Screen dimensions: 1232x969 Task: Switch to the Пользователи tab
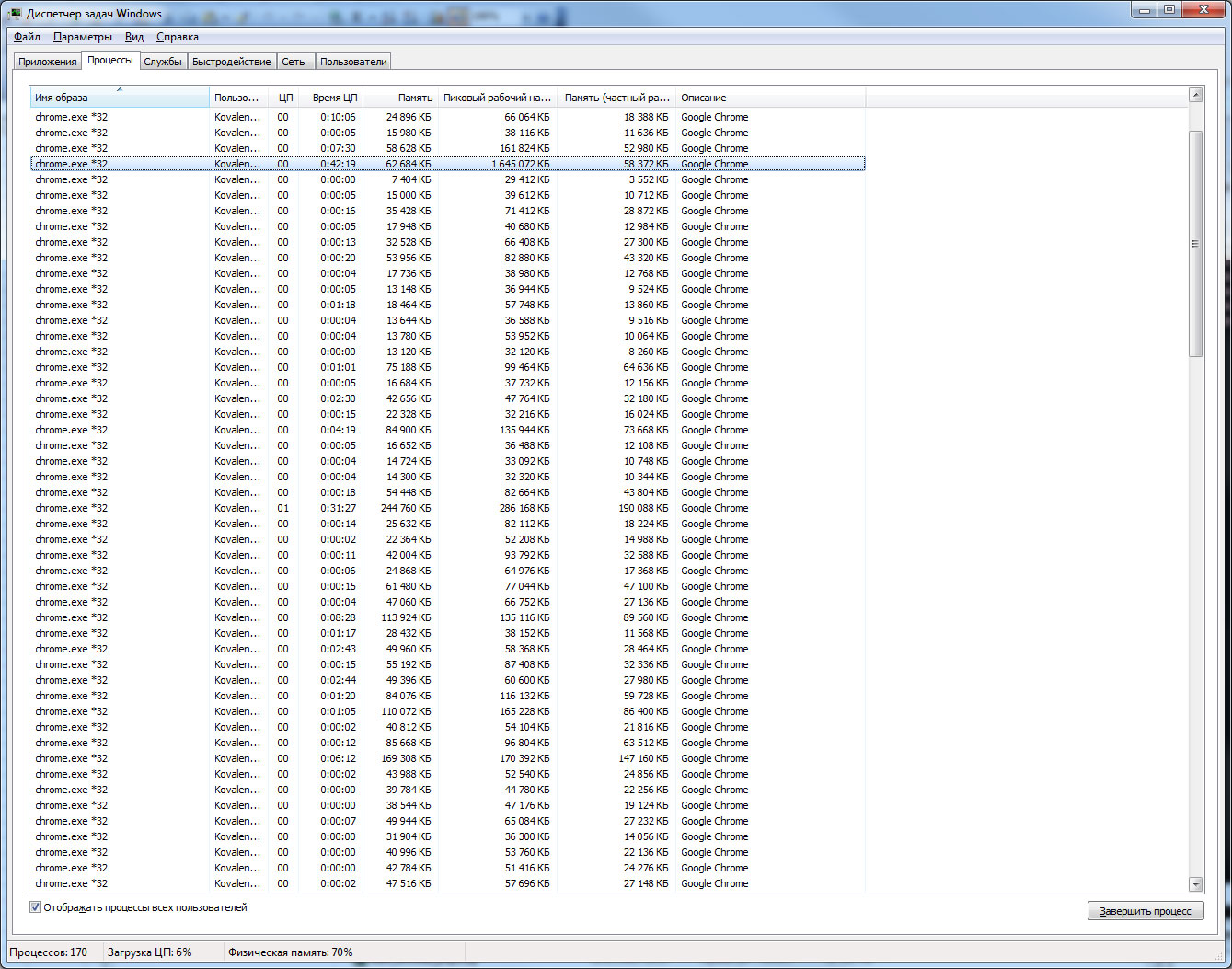(x=353, y=62)
